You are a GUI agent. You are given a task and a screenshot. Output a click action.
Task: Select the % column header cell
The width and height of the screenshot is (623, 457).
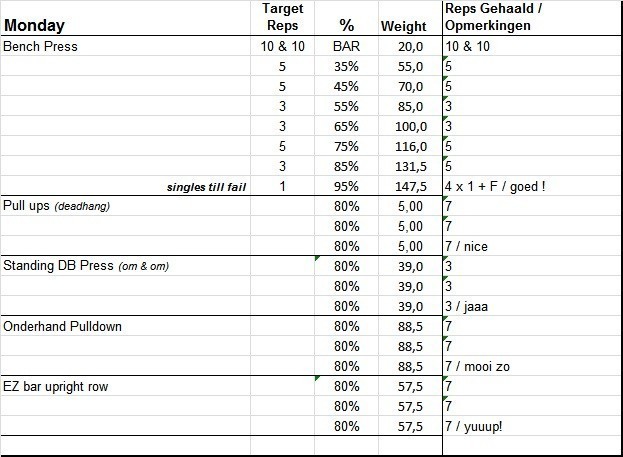coord(346,25)
